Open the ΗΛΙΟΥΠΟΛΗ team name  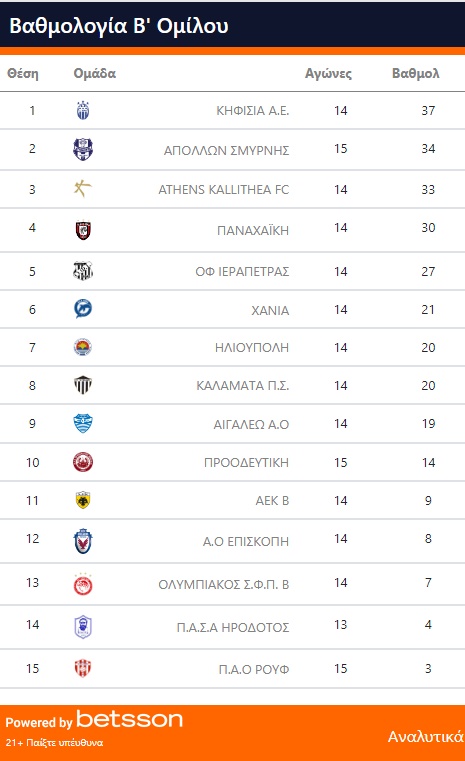[x=252, y=347]
